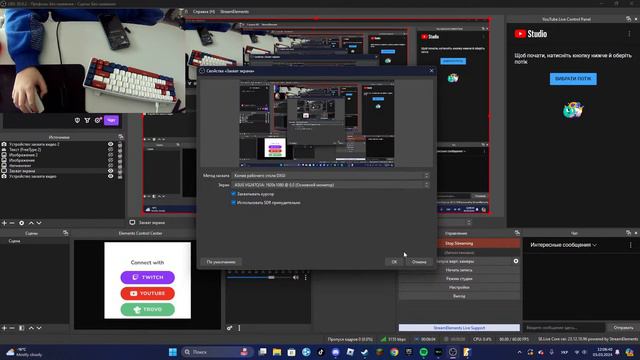The image size is (640, 360).
Task: Open 'StreamElements Live Support' link
Action: tap(459, 327)
